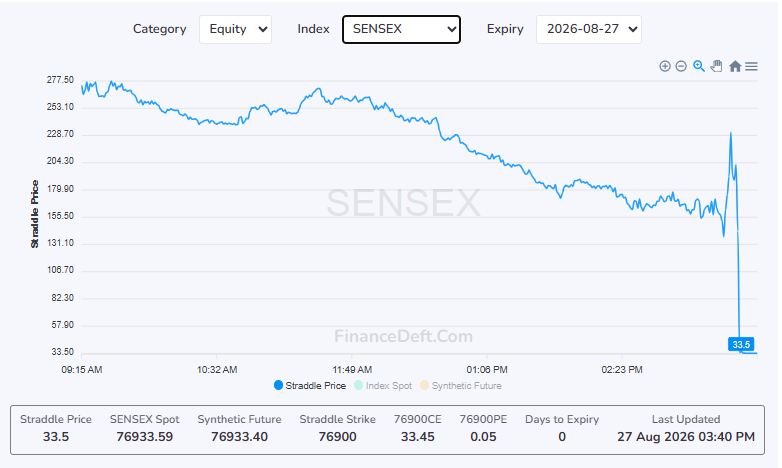Screen dimensions: 782x468
Task: Toggle Straddle Price series in legend
Action: [310, 386]
